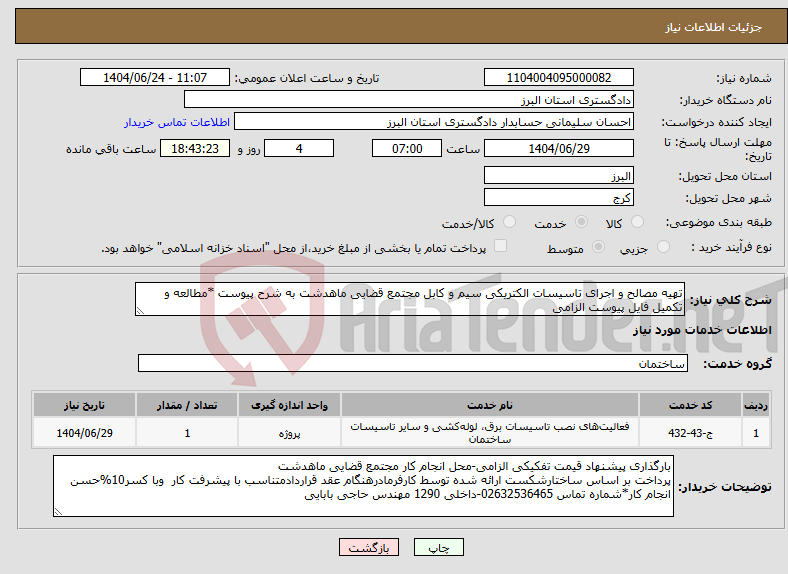
Task: Open the اطلاعات تماس خریدار link
Action: [177, 122]
